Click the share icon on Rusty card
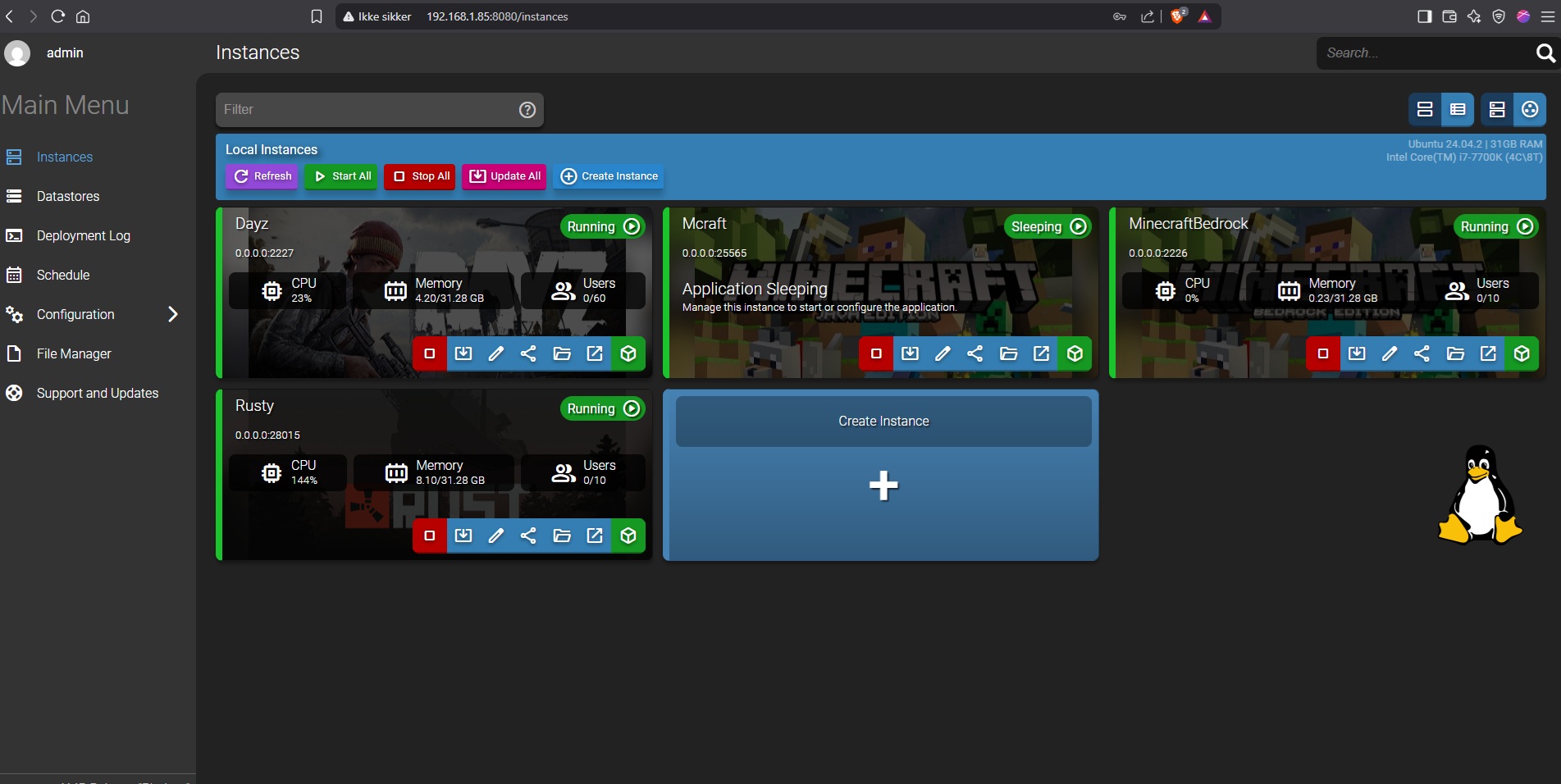 click(x=529, y=536)
